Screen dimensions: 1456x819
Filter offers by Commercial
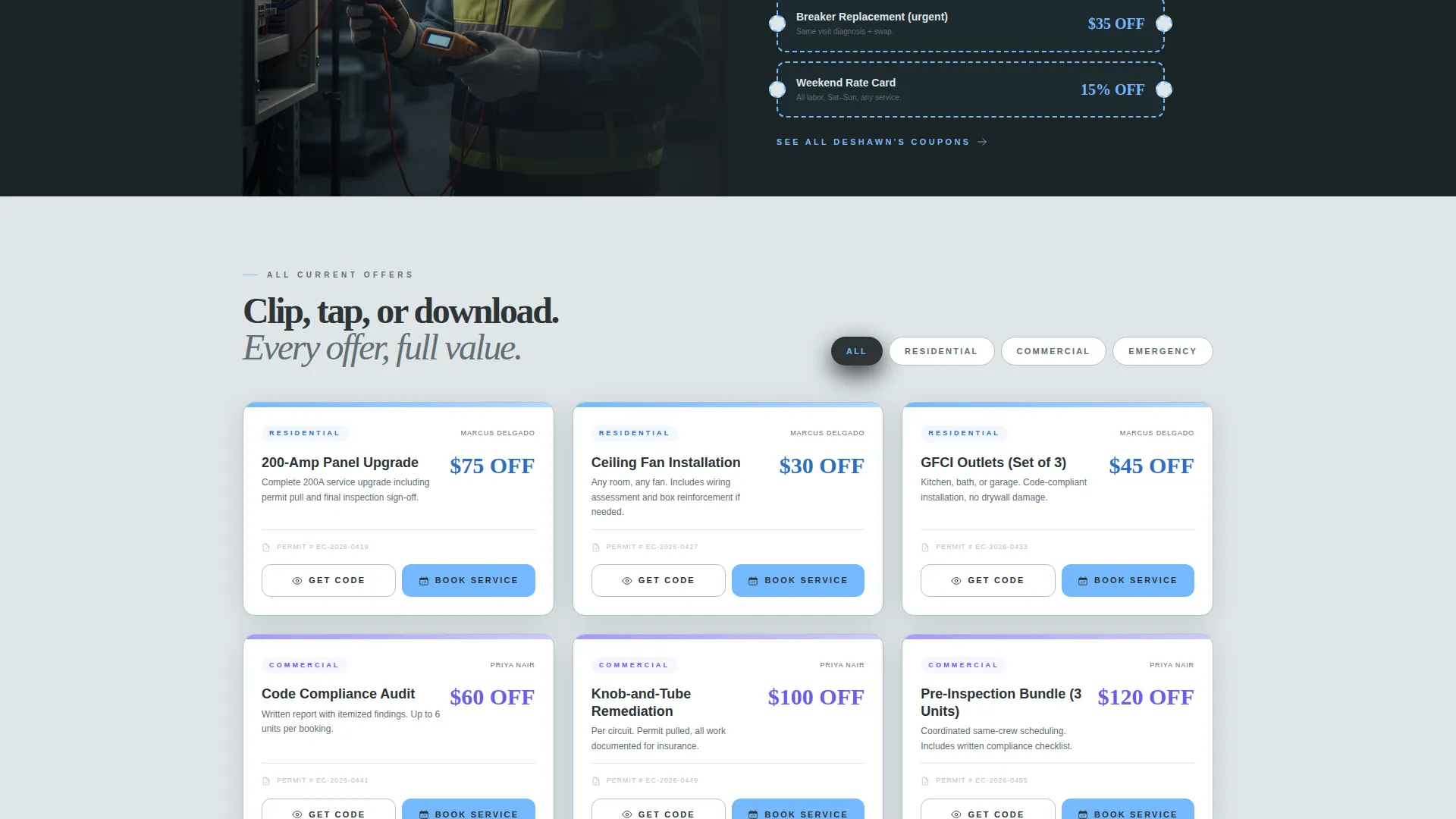coord(1053,351)
